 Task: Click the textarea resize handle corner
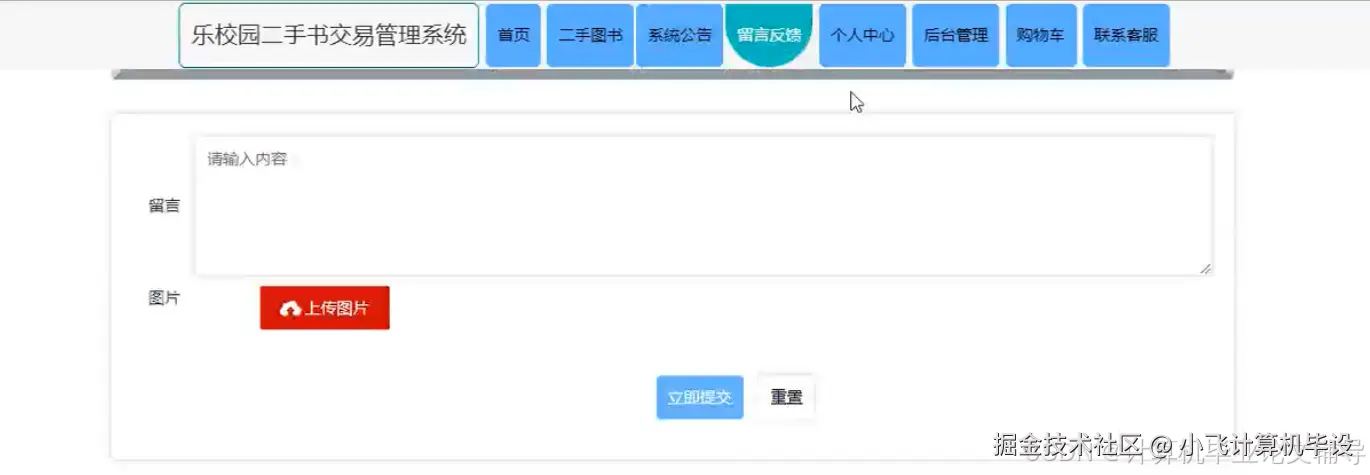(1206, 268)
